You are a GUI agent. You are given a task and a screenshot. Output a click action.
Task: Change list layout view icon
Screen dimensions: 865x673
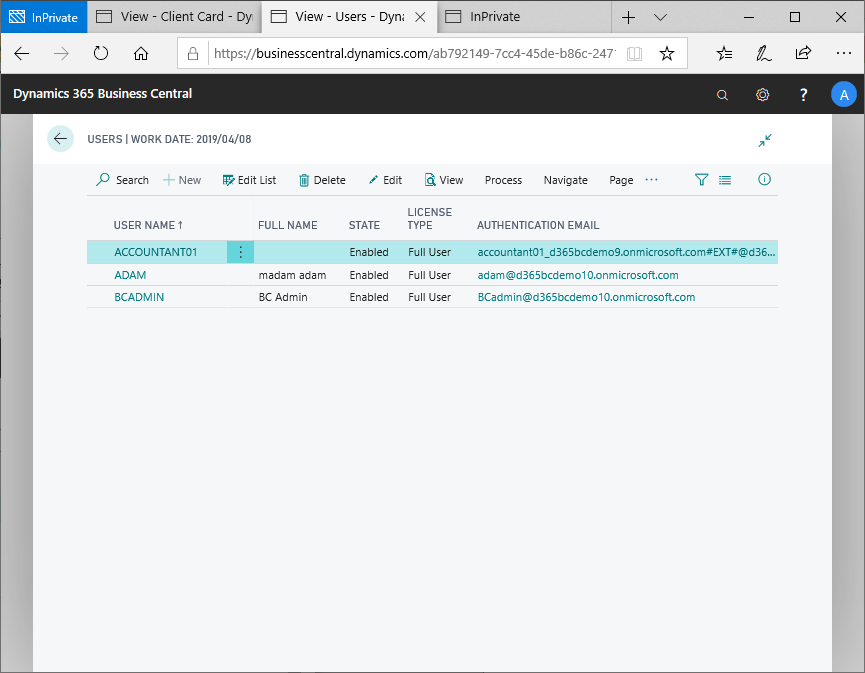click(x=725, y=180)
